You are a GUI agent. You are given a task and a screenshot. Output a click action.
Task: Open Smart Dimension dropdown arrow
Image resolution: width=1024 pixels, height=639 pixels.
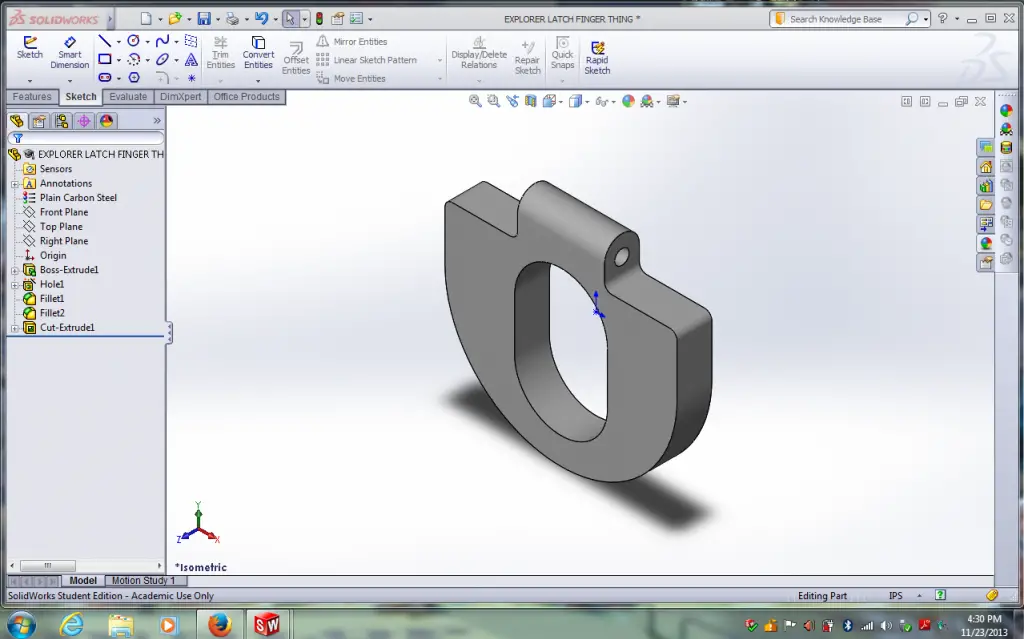(x=70, y=81)
